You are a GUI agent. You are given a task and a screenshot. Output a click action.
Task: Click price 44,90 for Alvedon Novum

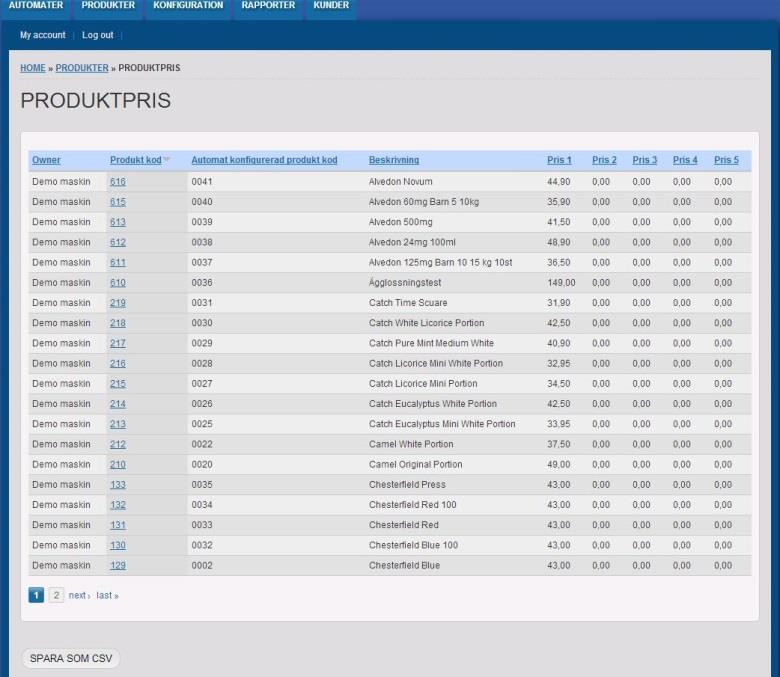pyautogui.click(x=559, y=182)
